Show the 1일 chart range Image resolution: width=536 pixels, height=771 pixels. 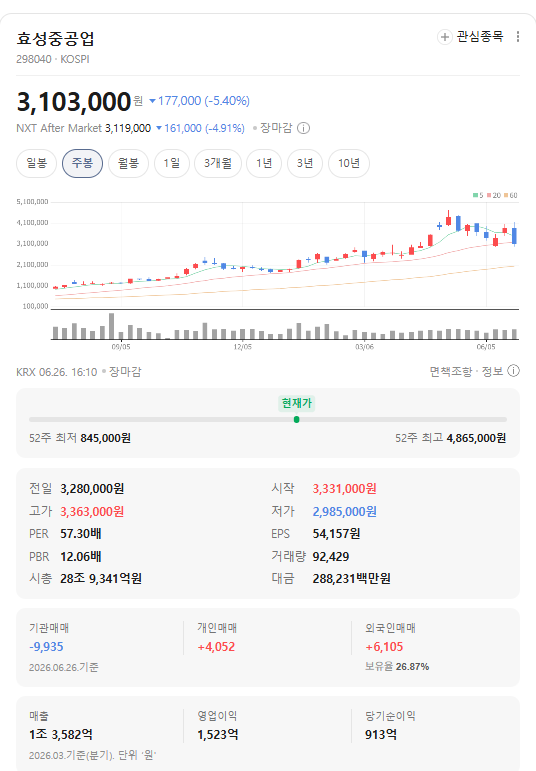[172, 163]
